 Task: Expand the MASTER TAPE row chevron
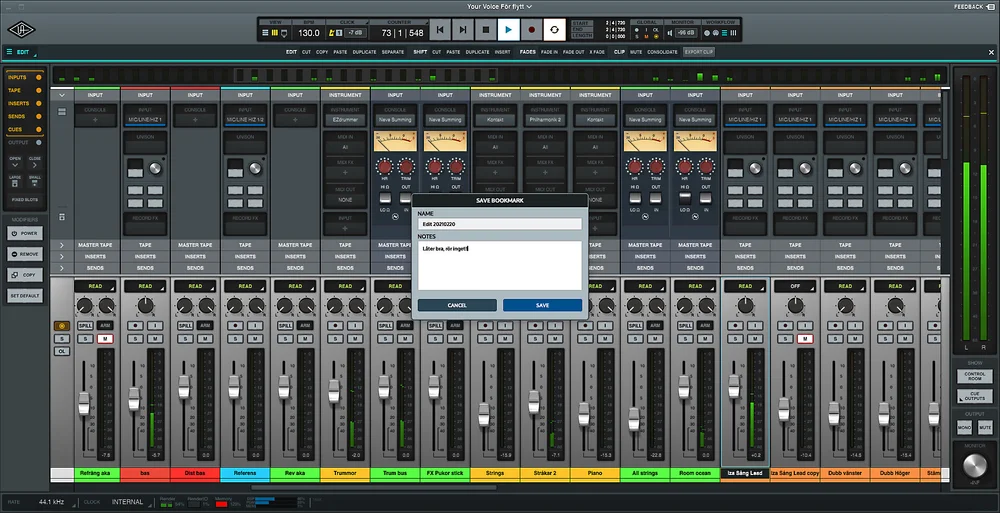(62, 245)
